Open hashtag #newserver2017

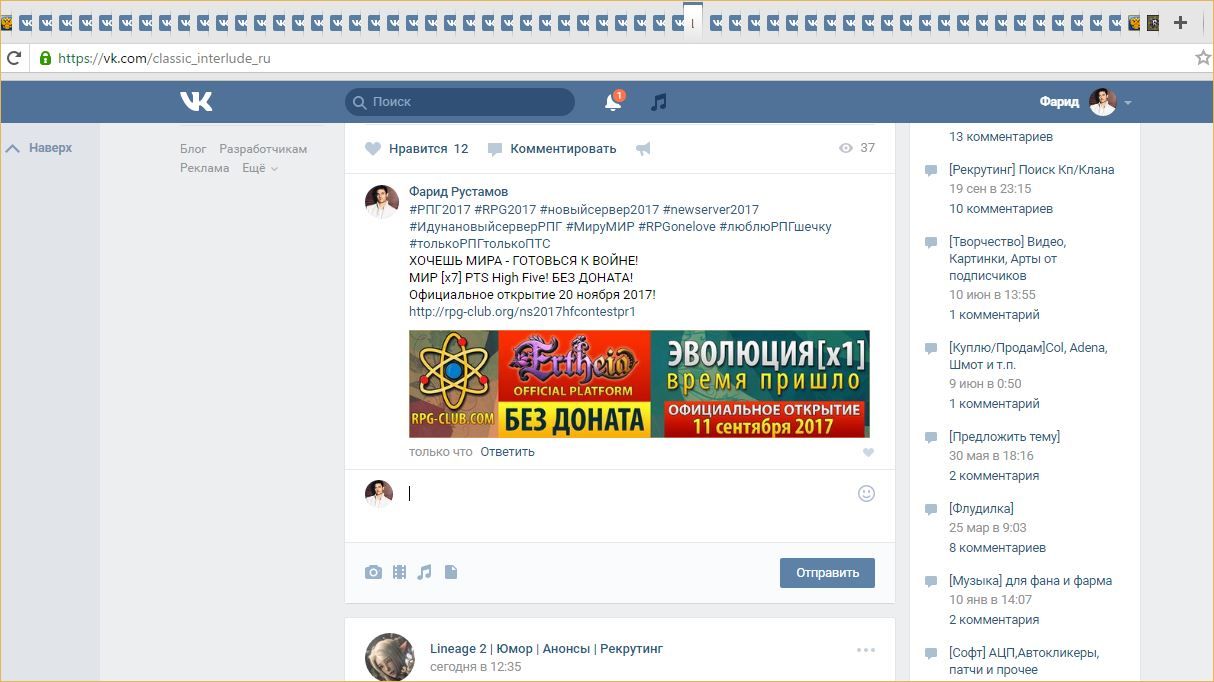[710, 209]
